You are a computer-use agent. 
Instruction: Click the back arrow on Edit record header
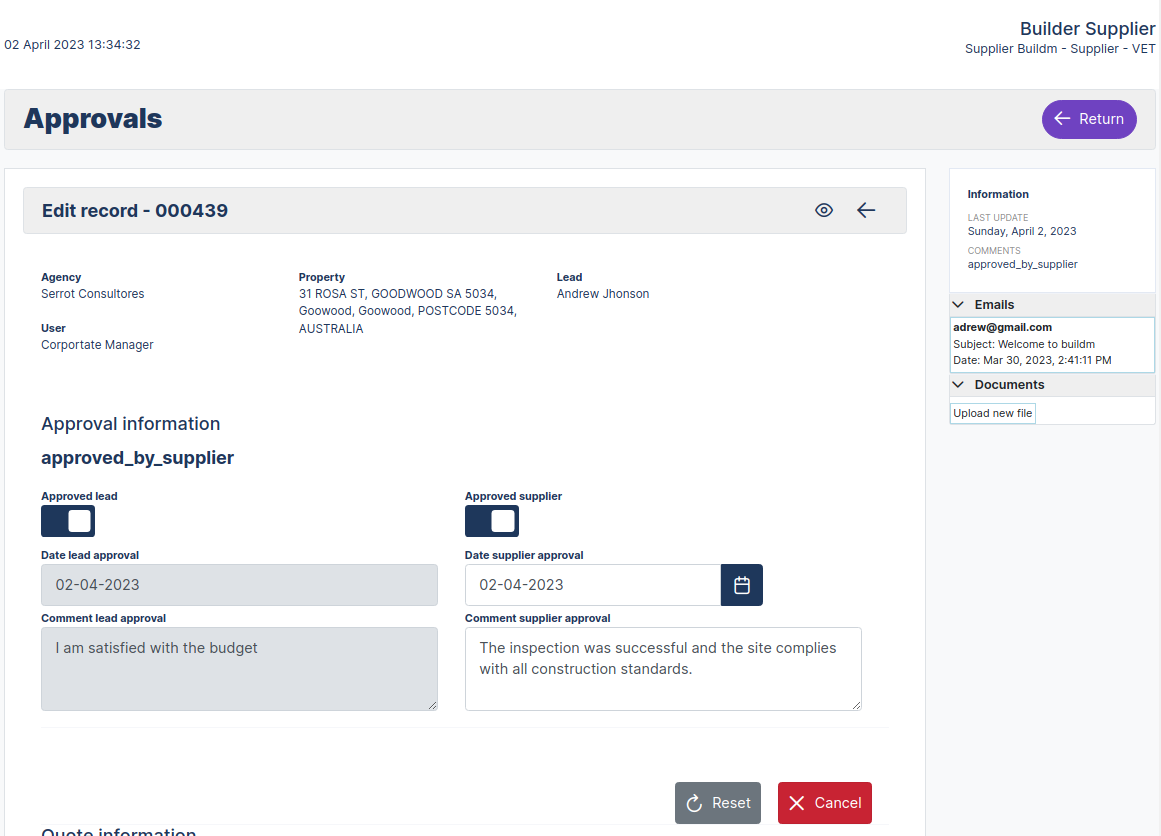point(866,210)
